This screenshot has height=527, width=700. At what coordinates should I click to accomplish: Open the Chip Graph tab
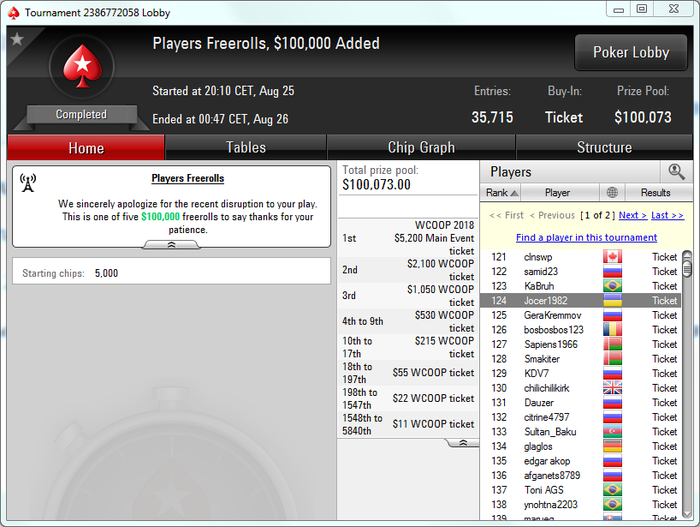[421, 147]
